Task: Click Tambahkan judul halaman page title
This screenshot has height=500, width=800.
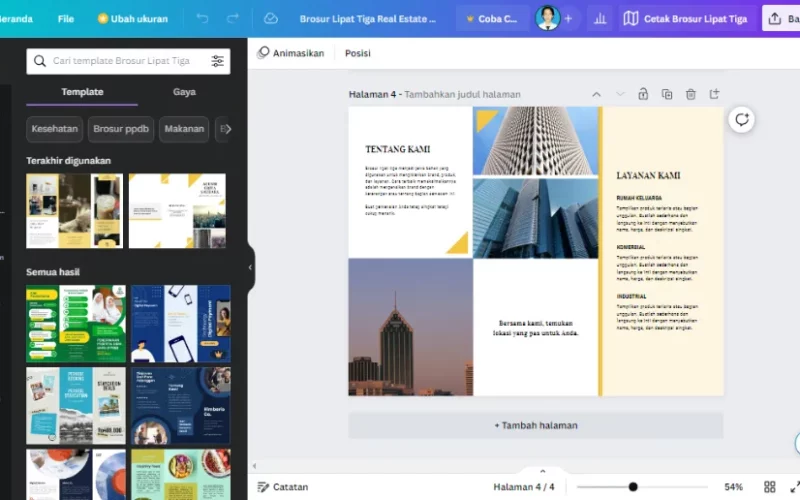Action: click(462, 94)
